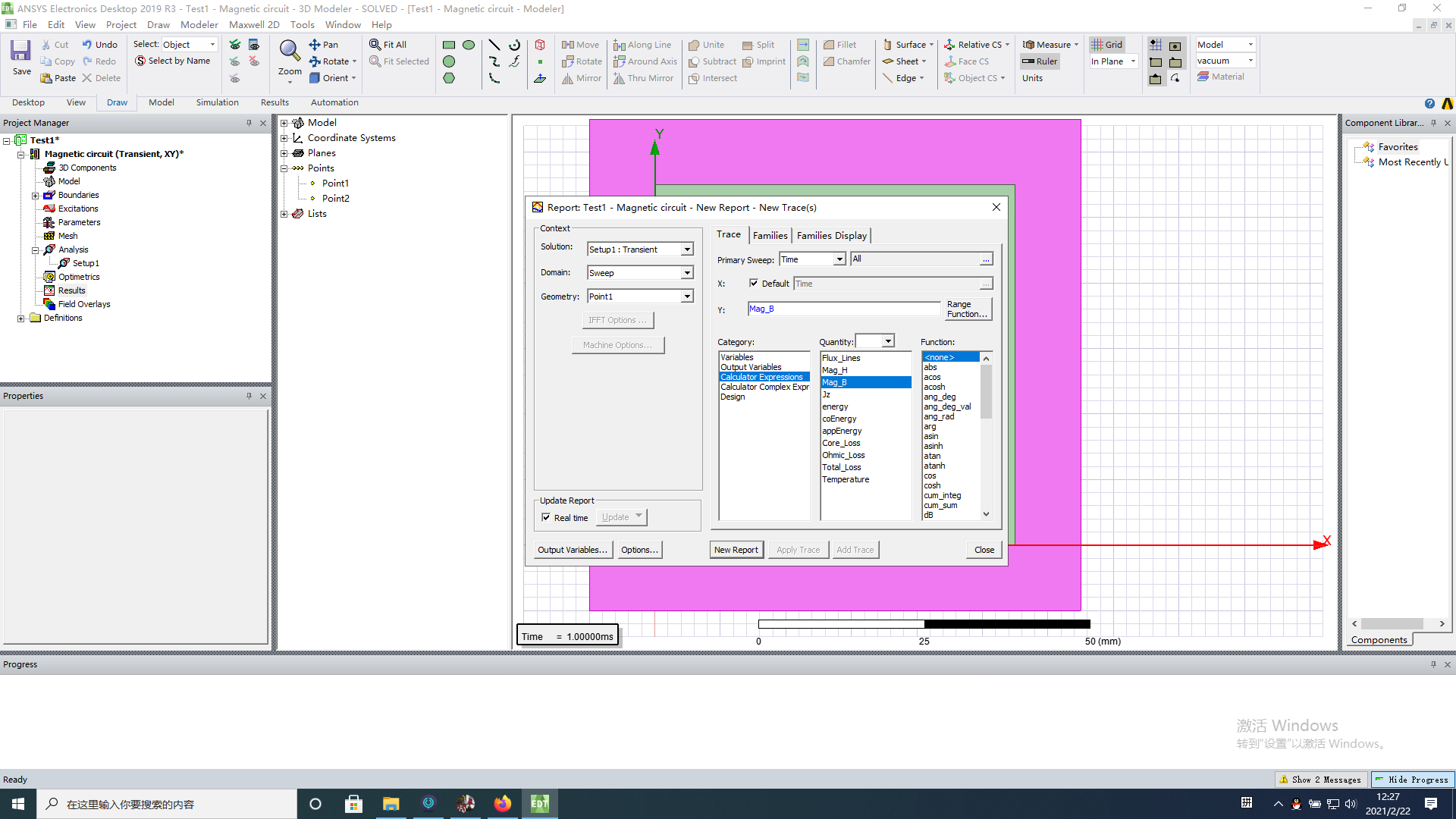Disable the Real time update checkbox
This screenshot has width=1456, height=819.
(547, 517)
